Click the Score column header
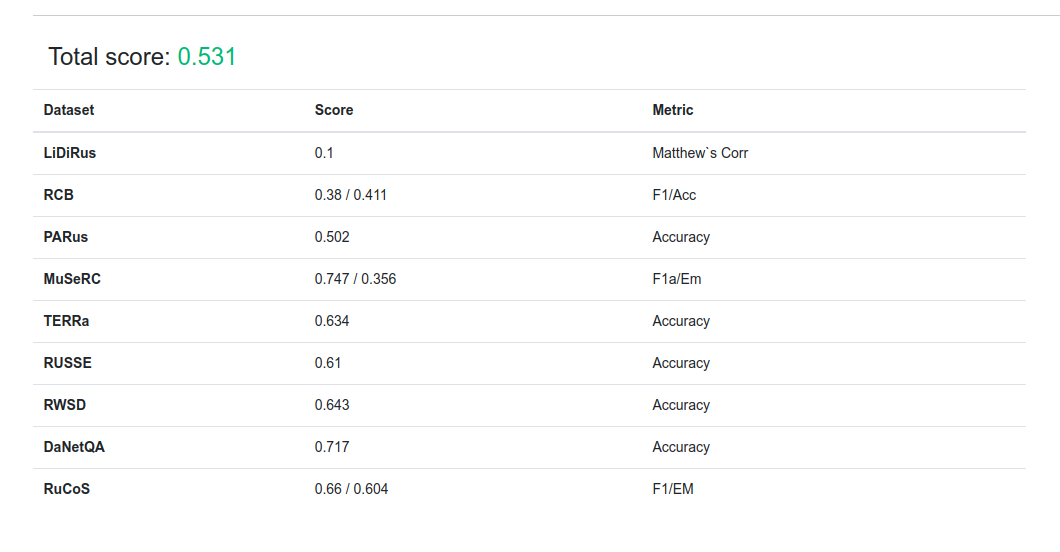1060x552 pixels. (334, 110)
